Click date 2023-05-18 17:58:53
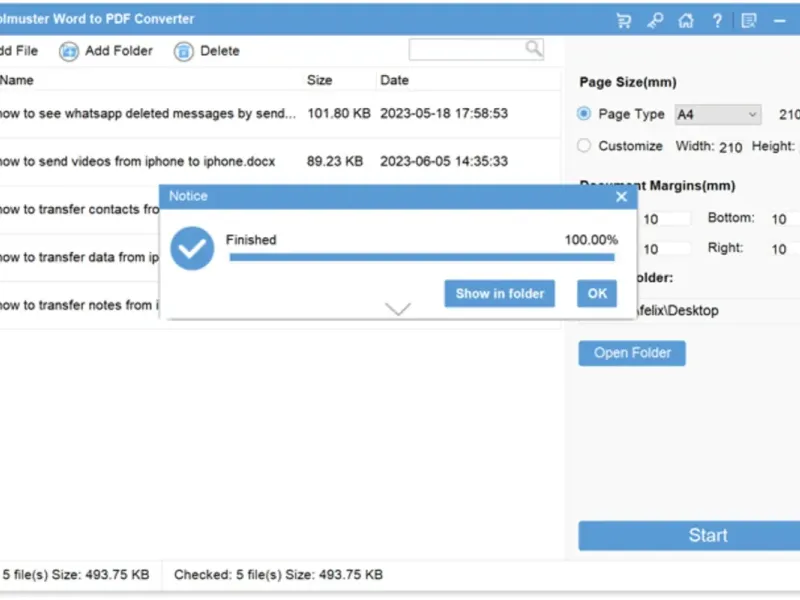Screen dimensions: 800x600 point(444,113)
